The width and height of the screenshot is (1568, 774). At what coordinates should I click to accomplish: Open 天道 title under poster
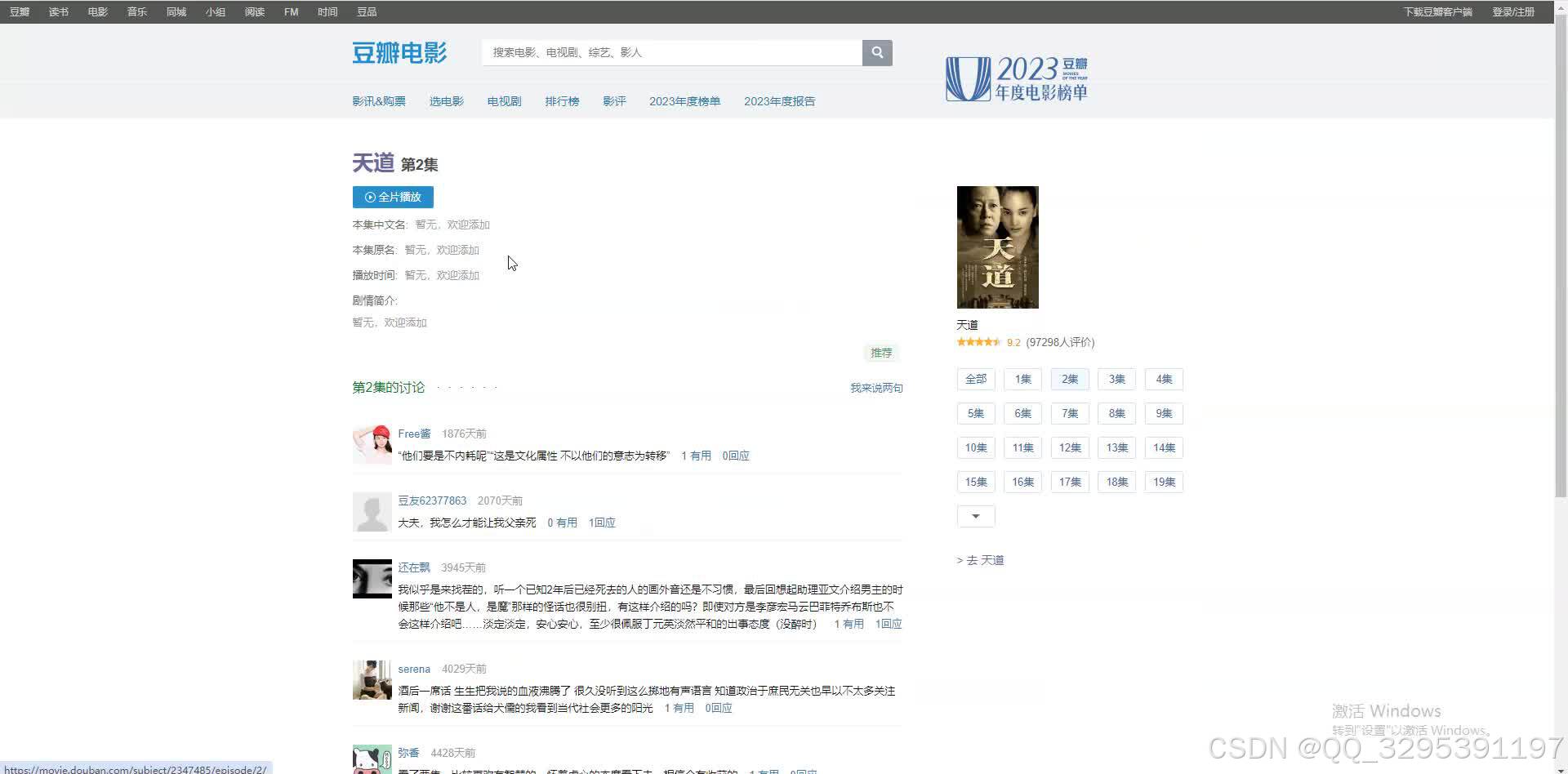[x=967, y=325]
